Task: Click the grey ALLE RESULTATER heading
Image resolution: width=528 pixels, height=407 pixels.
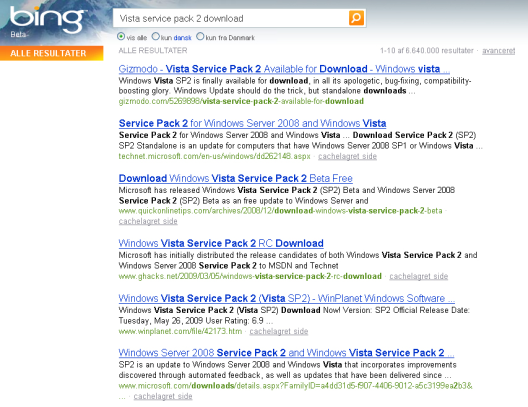Action: (153, 50)
